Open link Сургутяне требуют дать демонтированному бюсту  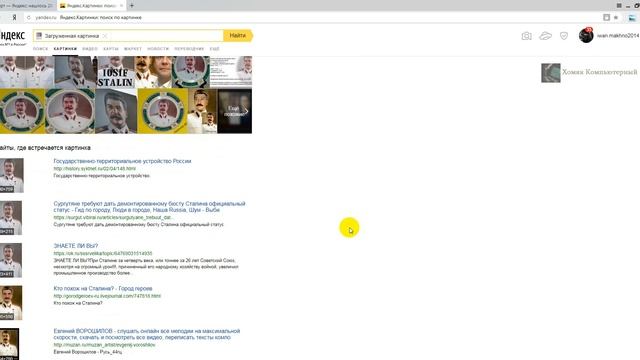tap(149, 207)
